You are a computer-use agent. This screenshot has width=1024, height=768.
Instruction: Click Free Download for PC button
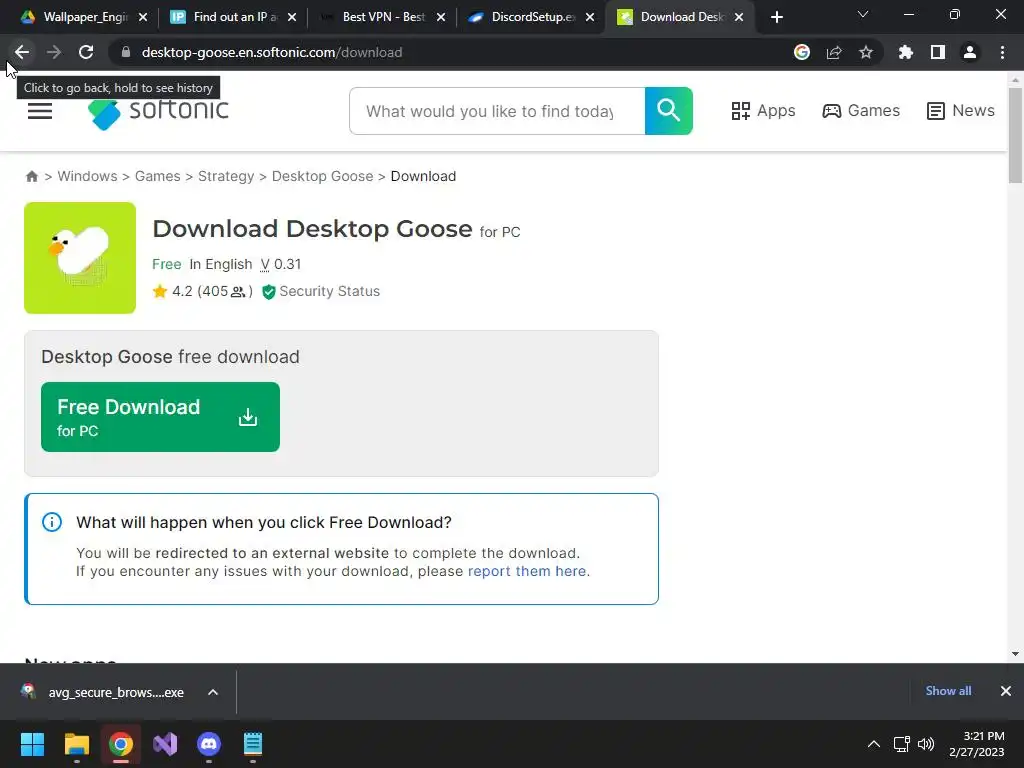tap(161, 417)
